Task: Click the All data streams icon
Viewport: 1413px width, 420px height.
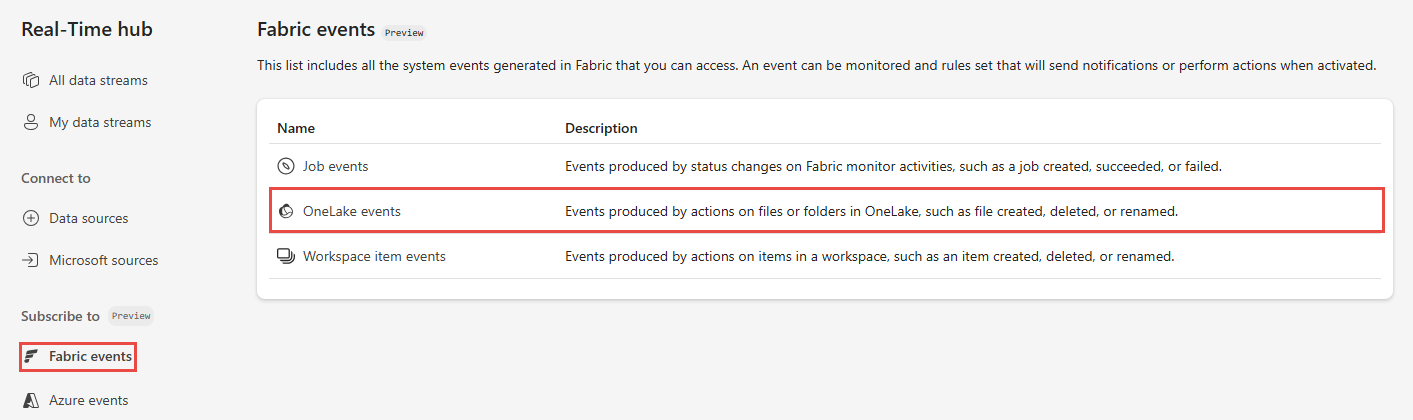Action: click(x=30, y=80)
